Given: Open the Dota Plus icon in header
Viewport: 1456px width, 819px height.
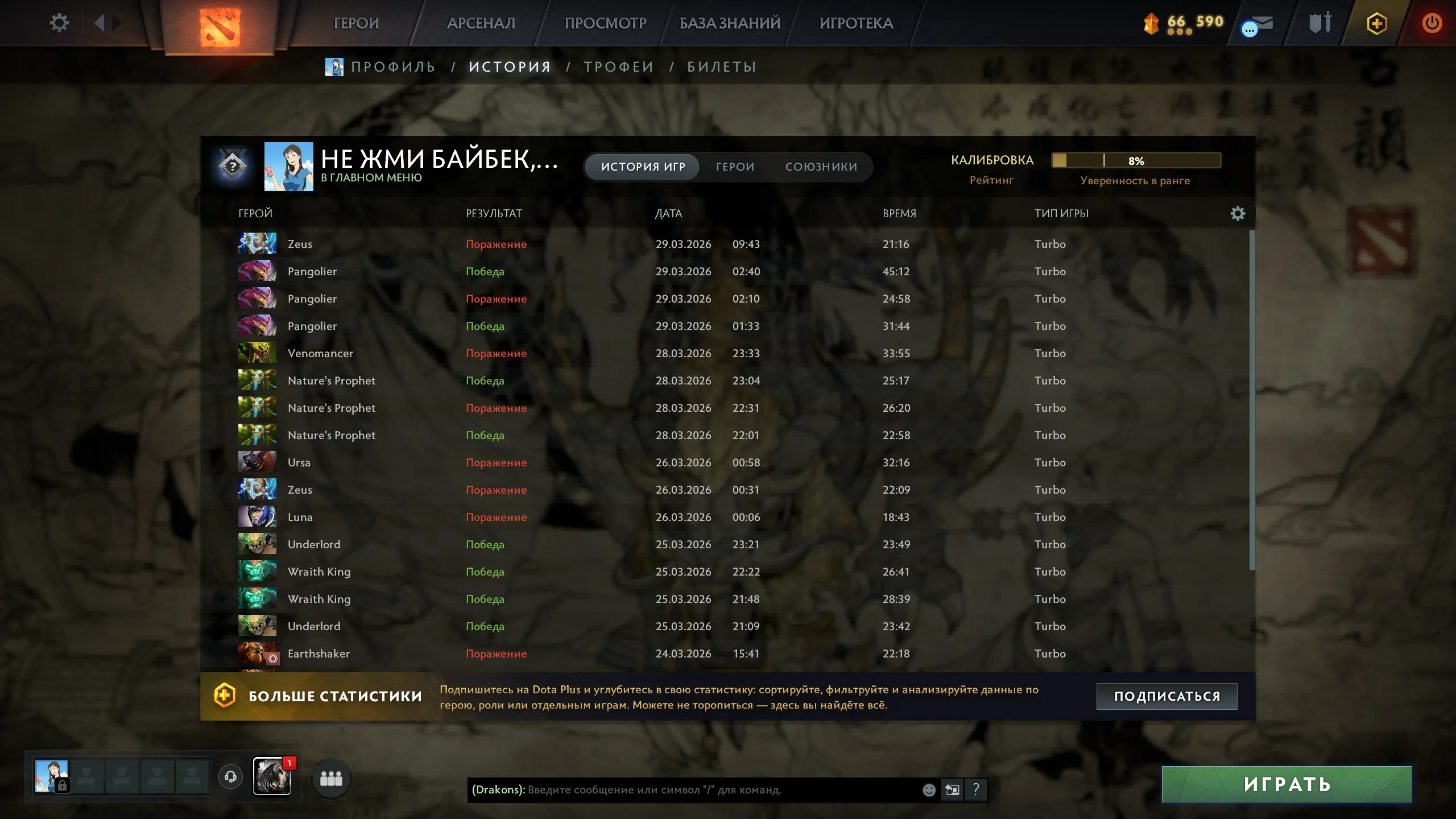Looking at the screenshot, I should coord(1377,23).
